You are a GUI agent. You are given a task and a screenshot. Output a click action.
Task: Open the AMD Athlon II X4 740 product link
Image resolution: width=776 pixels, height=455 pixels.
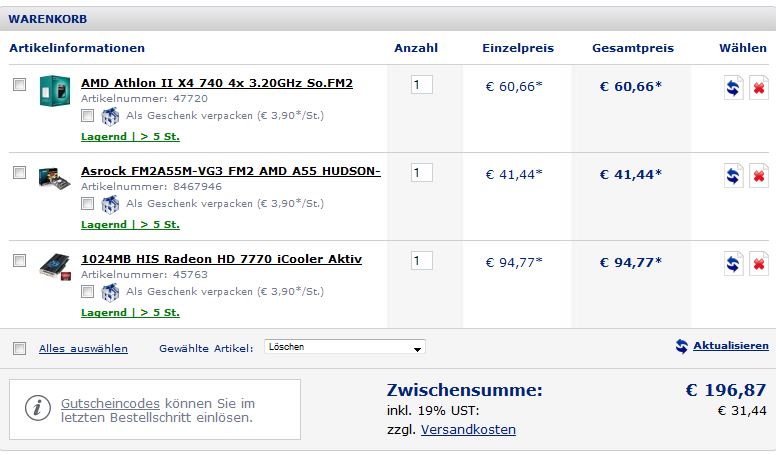pos(217,83)
